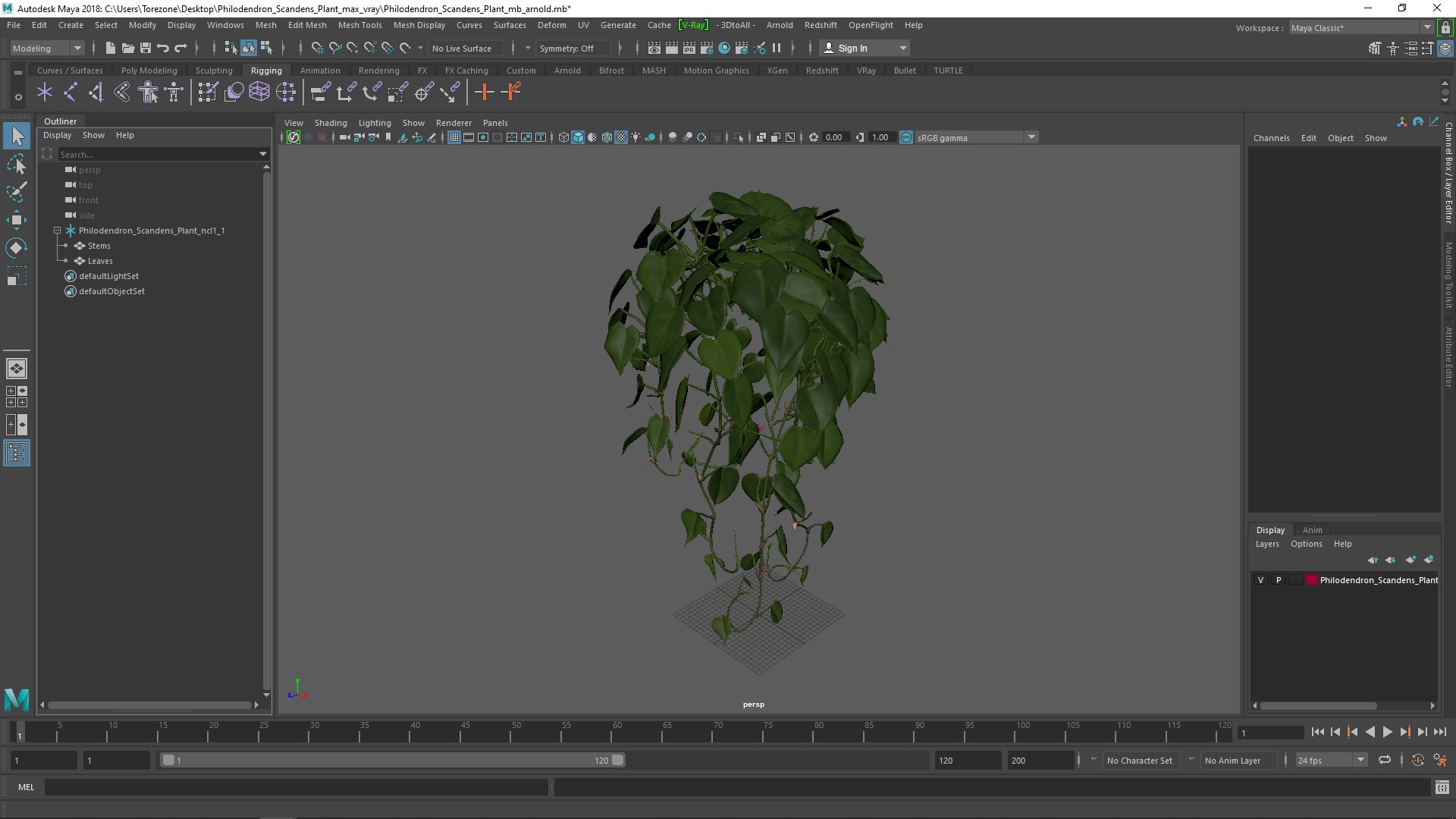1456x819 pixels.
Task: Click Play forwards button
Action: pos(1387,732)
